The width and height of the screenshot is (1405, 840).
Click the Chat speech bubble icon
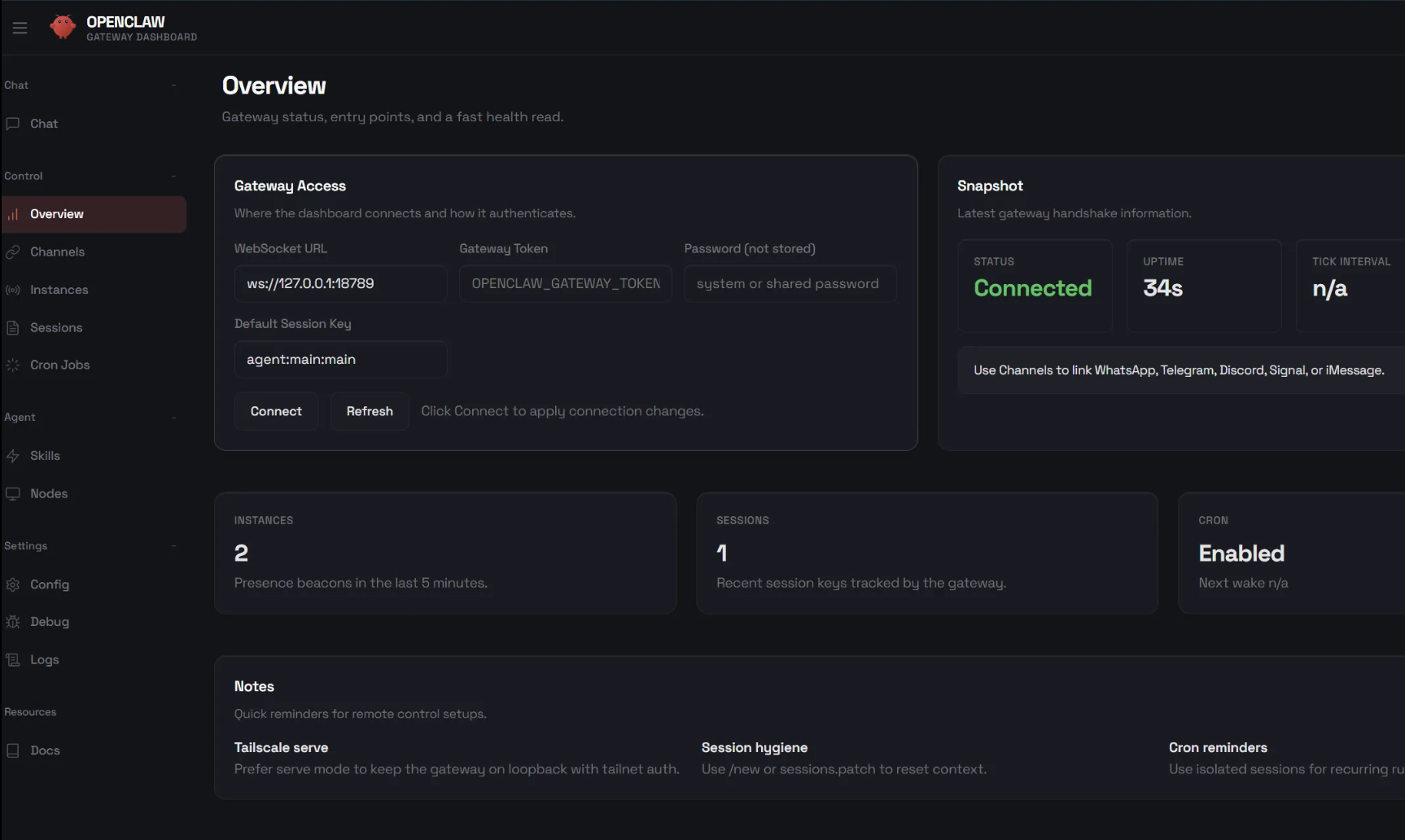(x=13, y=124)
